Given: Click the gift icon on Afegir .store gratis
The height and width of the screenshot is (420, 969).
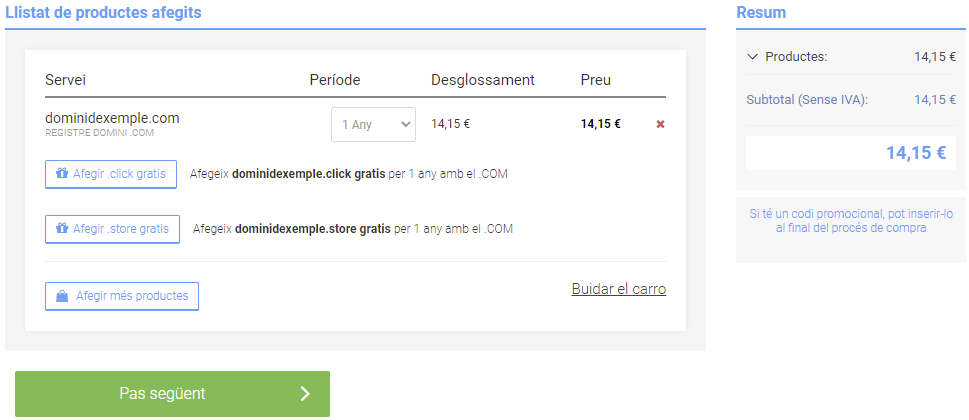Looking at the screenshot, I should 62,228.
